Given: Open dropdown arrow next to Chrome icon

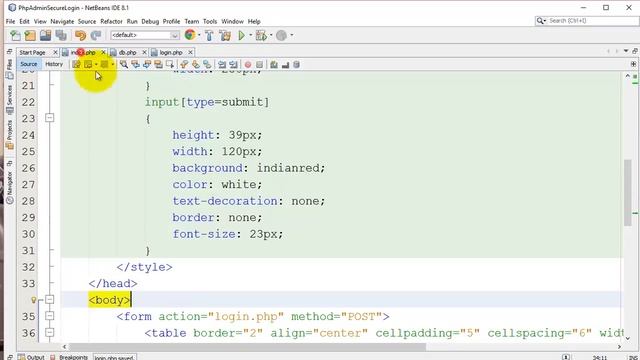Looking at the screenshot, I should pos(199,36).
